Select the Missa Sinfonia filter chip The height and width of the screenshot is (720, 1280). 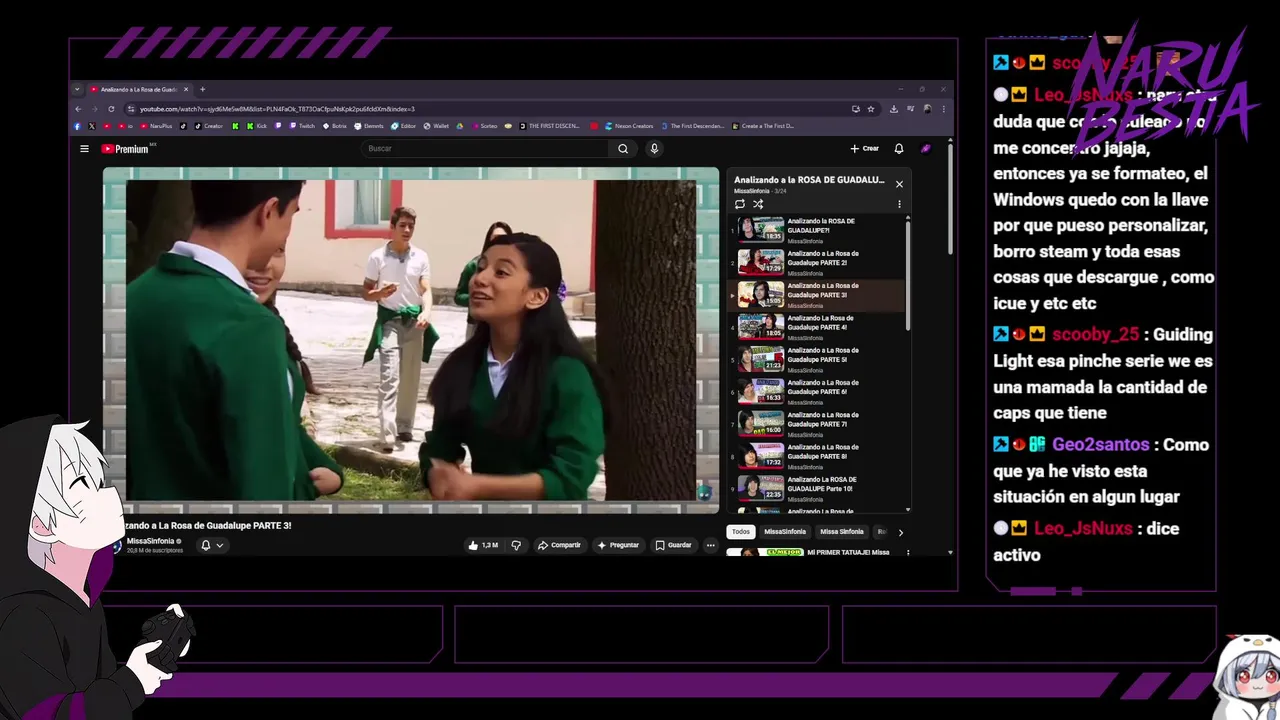(x=842, y=532)
